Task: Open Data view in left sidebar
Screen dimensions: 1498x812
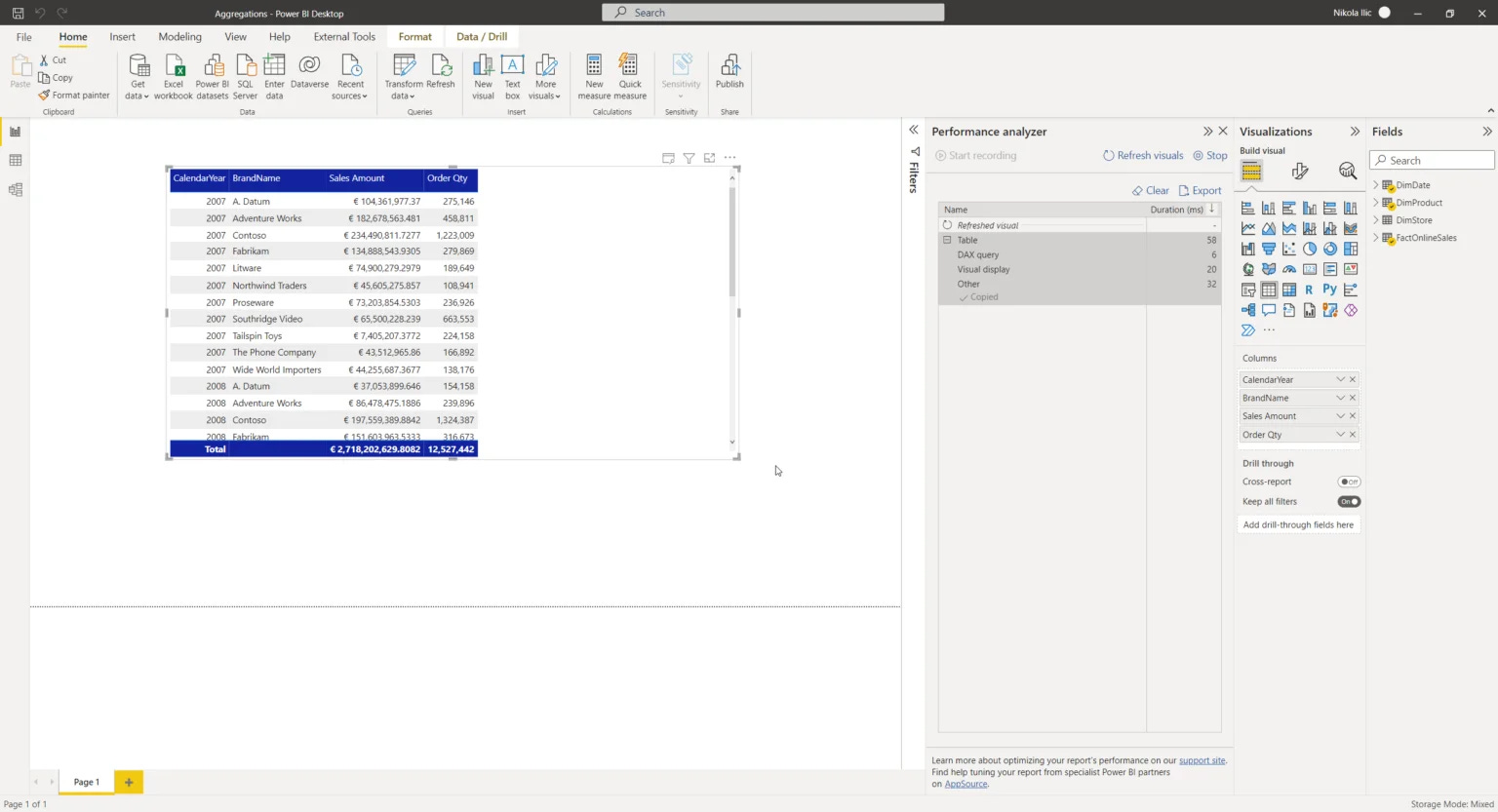Action: 15,161
